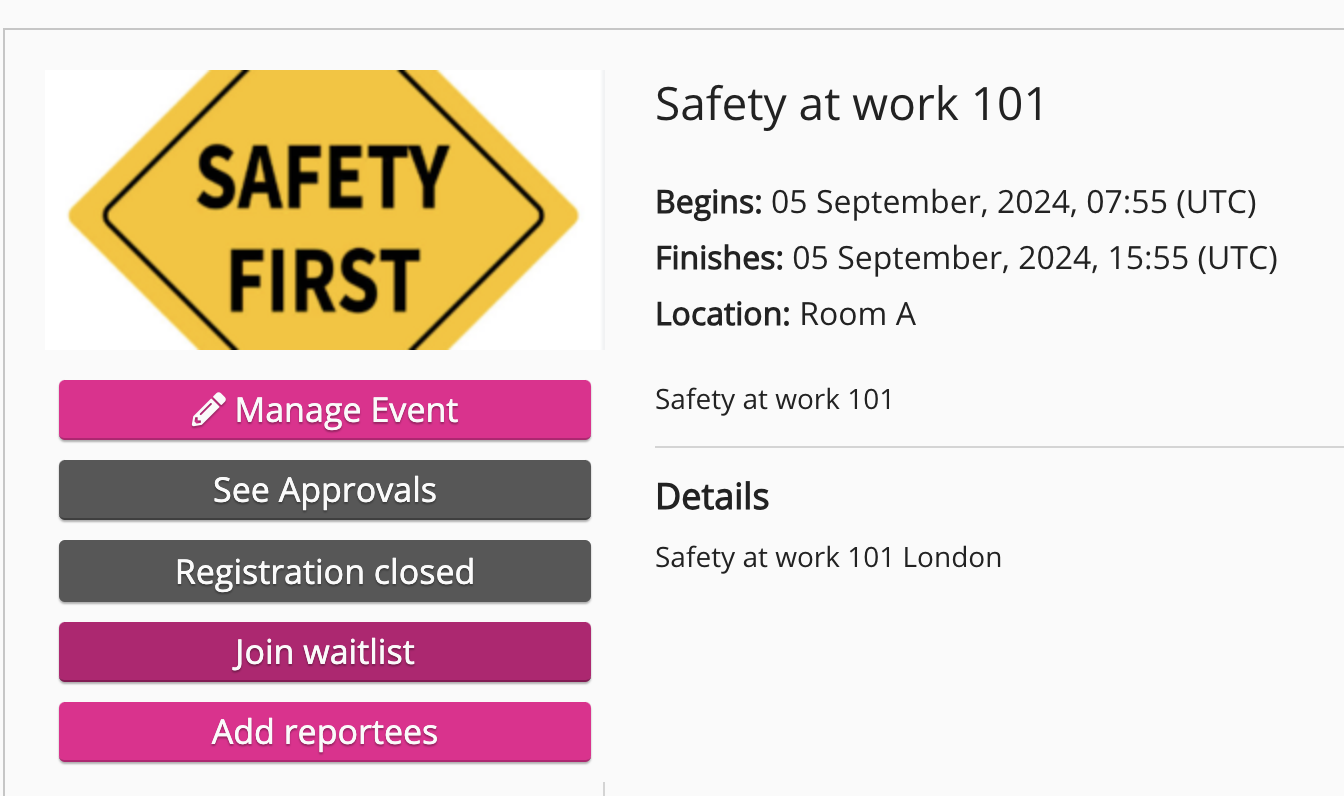Select the 15:55 (UTC) finish date text
The width and height of the screenshot is (1344, 796).
click(x=1035, y=259)
